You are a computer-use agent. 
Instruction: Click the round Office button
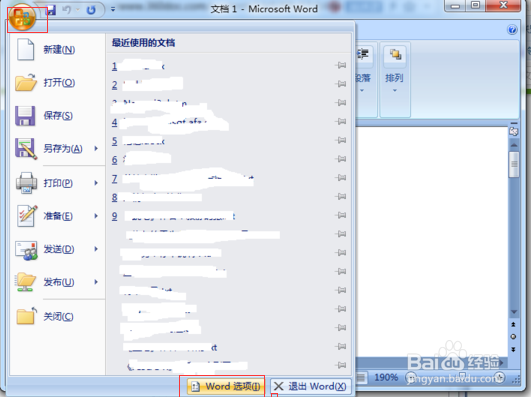(22, 18)
